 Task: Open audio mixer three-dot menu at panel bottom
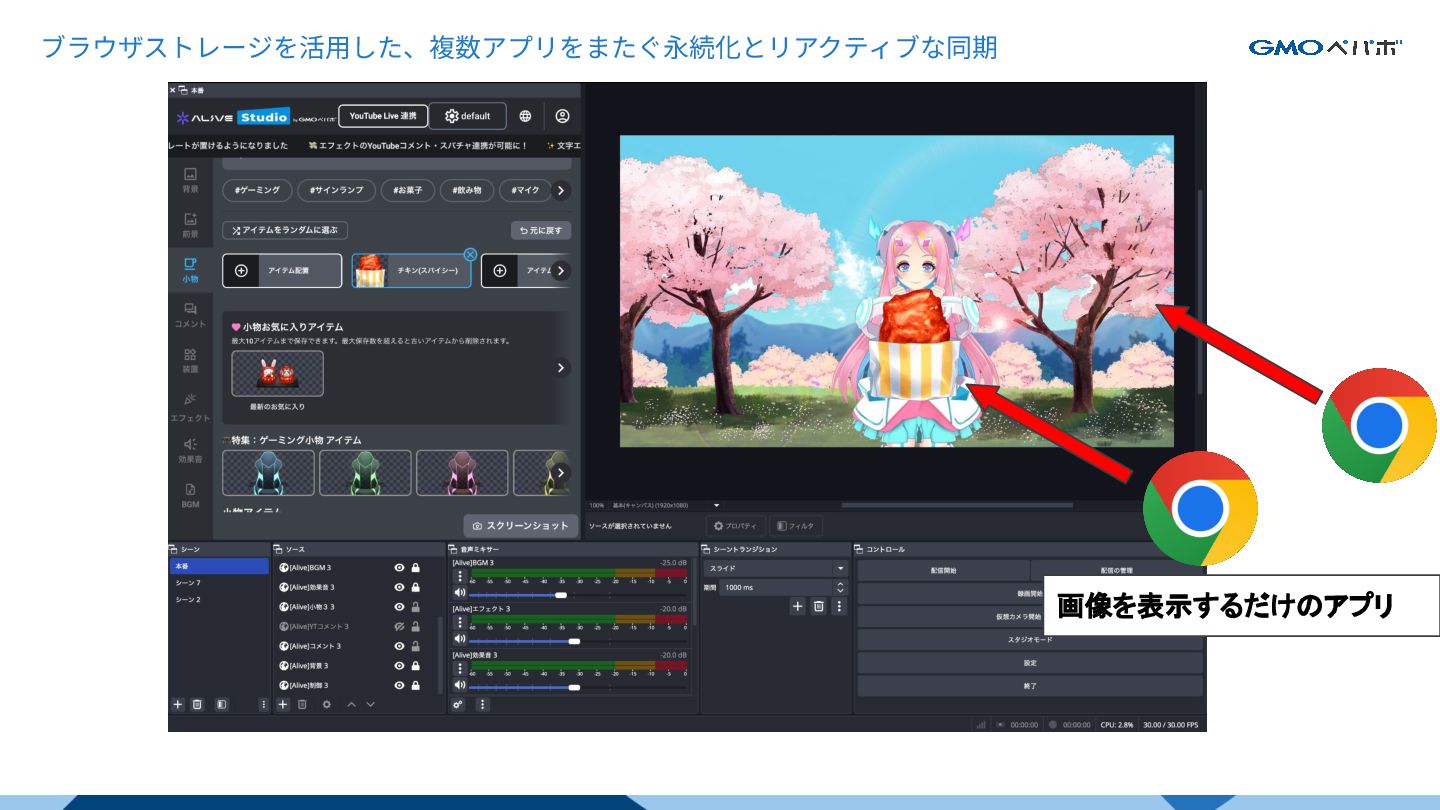point(482,704)
